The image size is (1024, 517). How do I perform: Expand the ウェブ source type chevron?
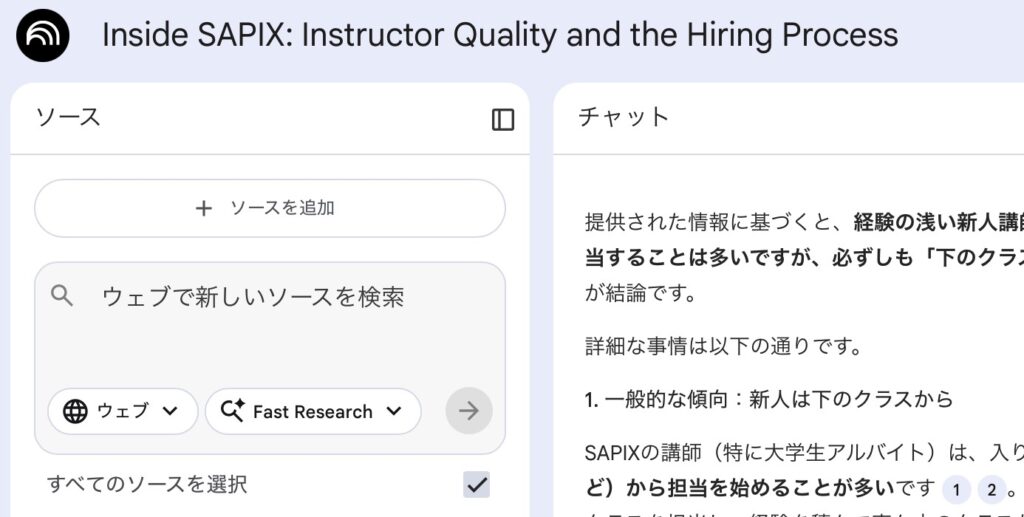(169, 411)
